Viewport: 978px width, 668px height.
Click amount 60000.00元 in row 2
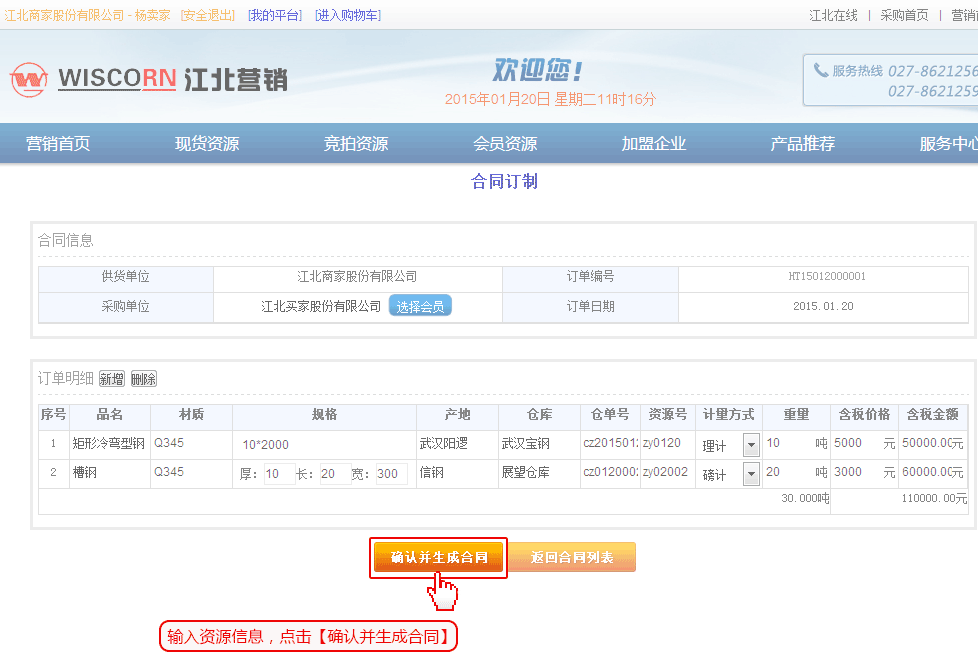click(932, 472)
